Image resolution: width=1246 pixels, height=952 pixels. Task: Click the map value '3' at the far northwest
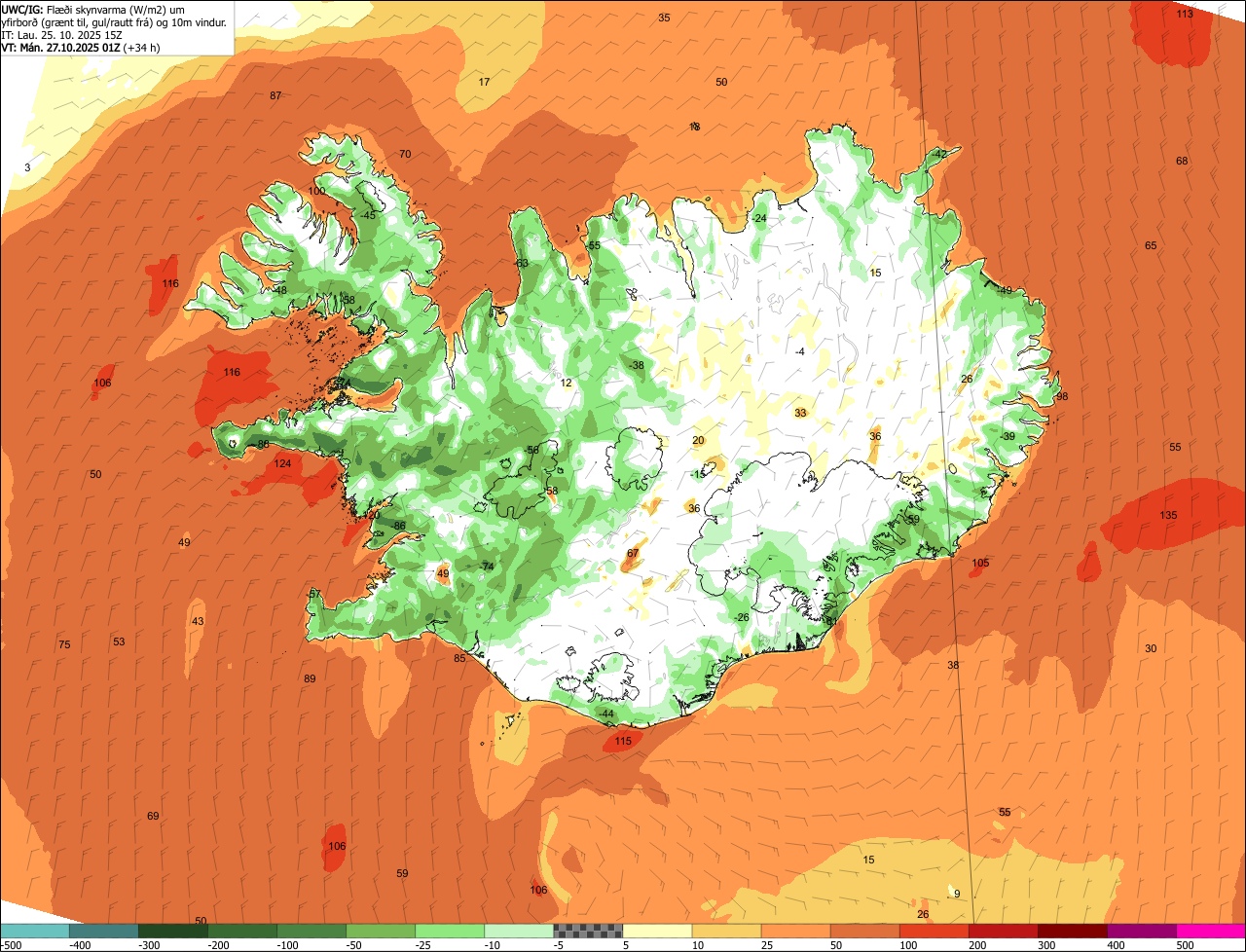click(27, 167)
